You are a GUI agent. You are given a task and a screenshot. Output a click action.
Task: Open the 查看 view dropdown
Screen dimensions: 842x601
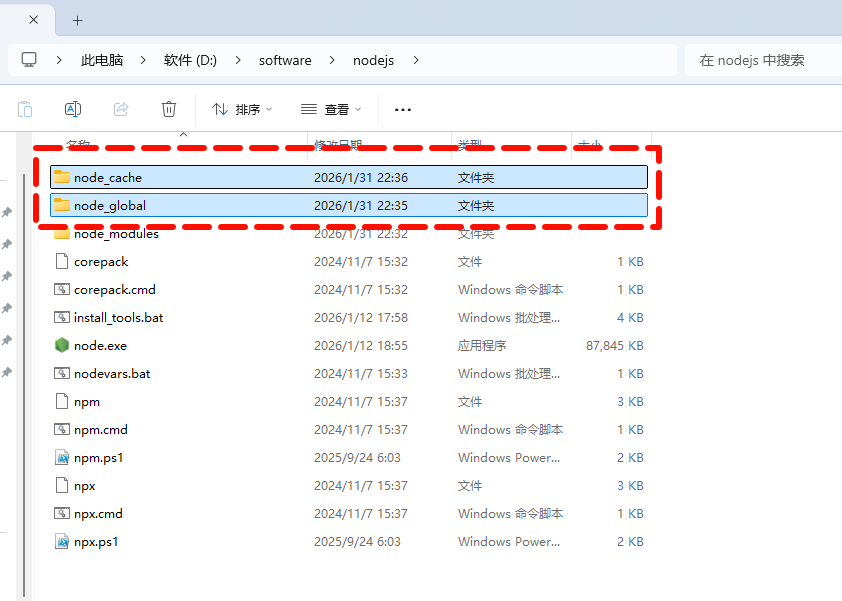pos(331,110)
